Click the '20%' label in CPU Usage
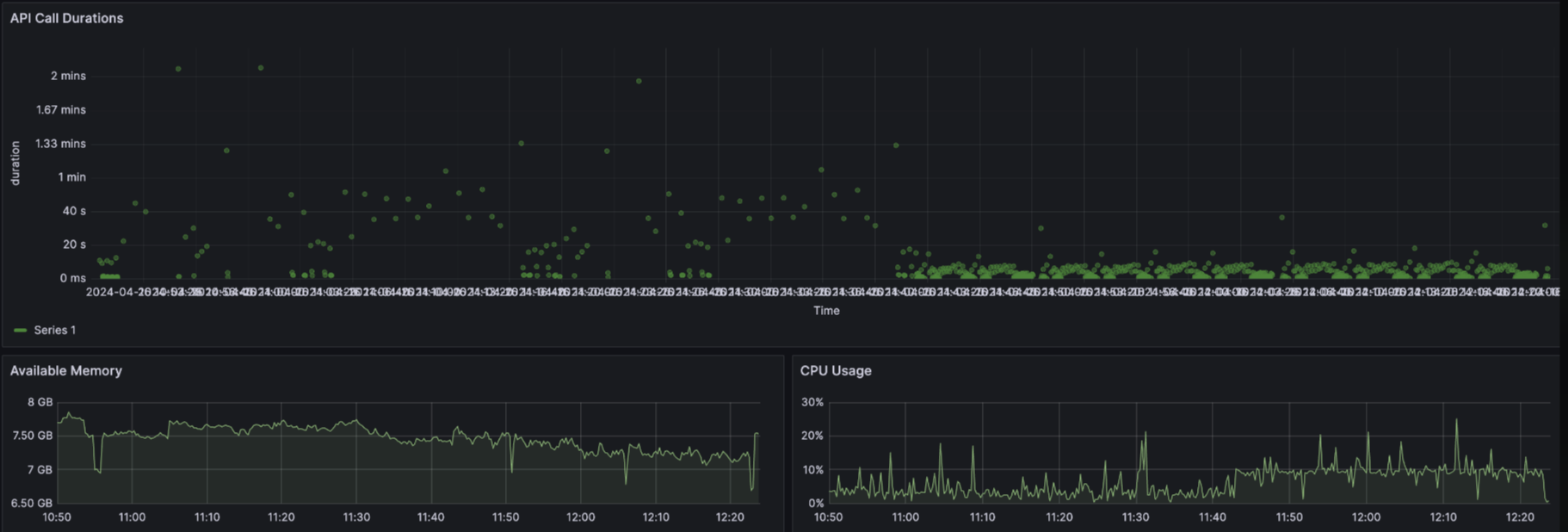Screen dimensions: 1568x532 (812, 436)
